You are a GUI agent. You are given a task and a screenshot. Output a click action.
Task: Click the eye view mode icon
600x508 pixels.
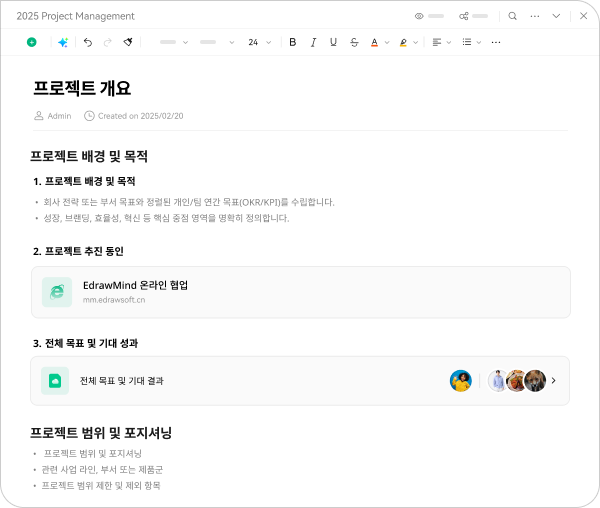point(419,16)
